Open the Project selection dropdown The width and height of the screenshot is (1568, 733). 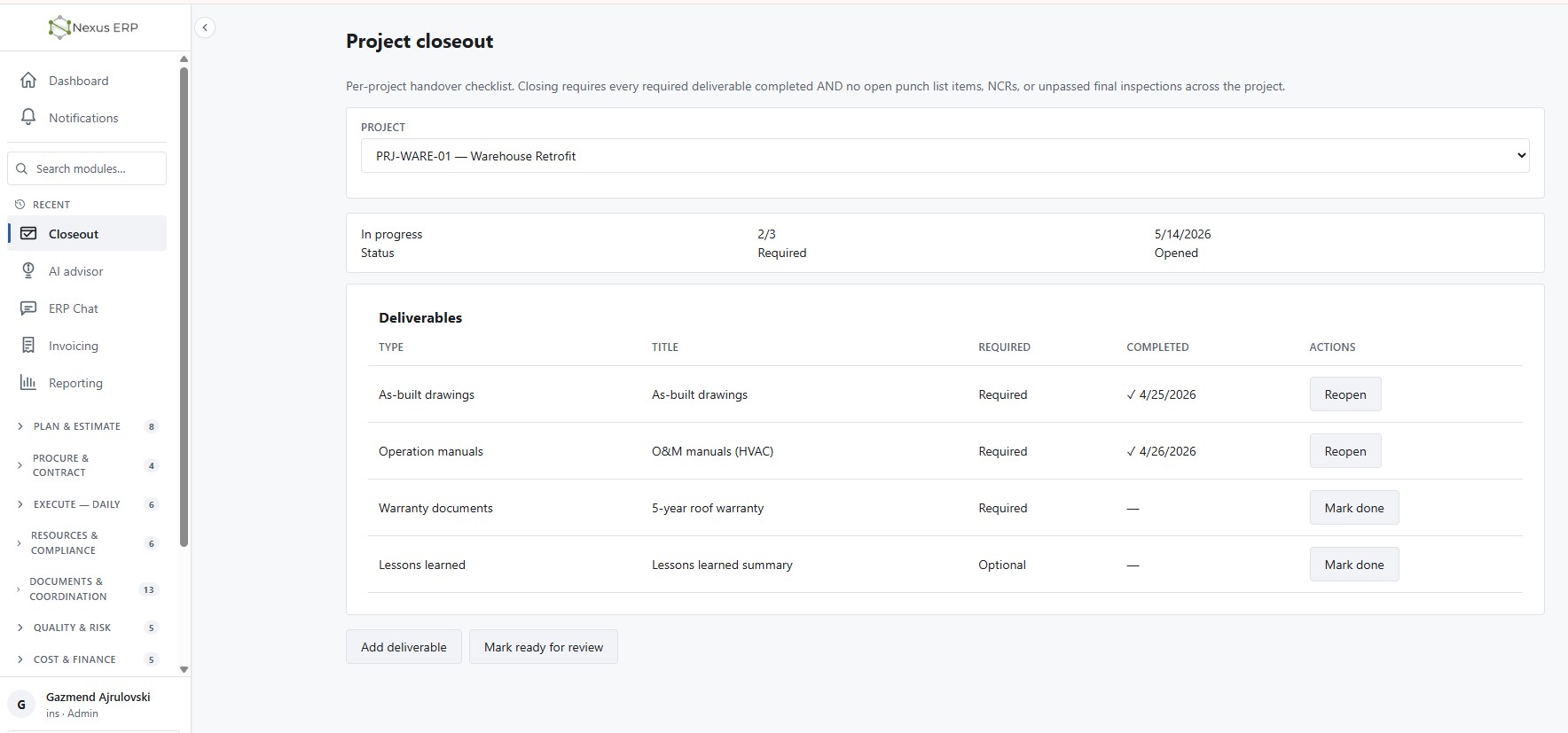tap(945, 156)
